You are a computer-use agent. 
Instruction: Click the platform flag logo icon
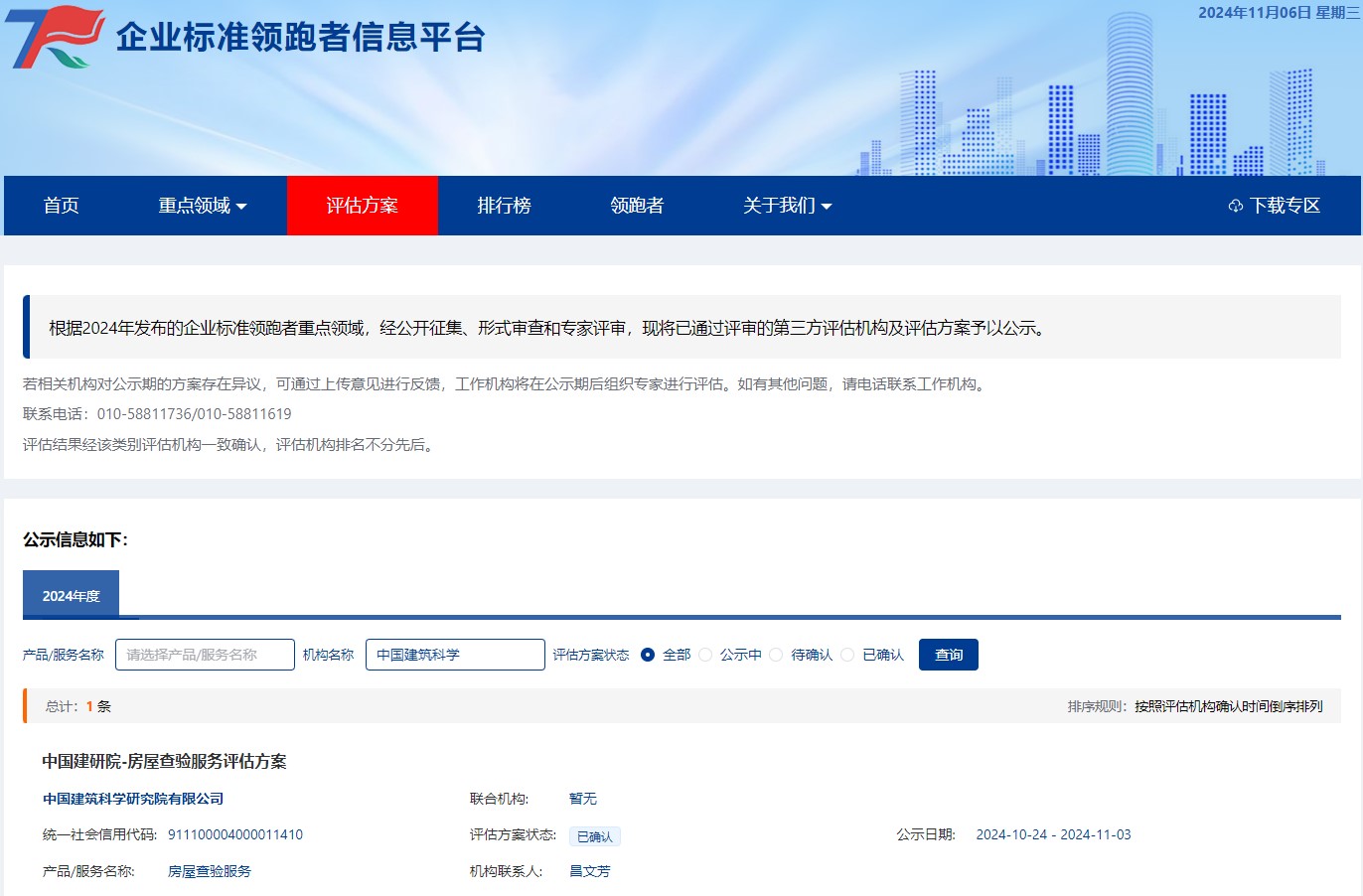coord(55,38)
